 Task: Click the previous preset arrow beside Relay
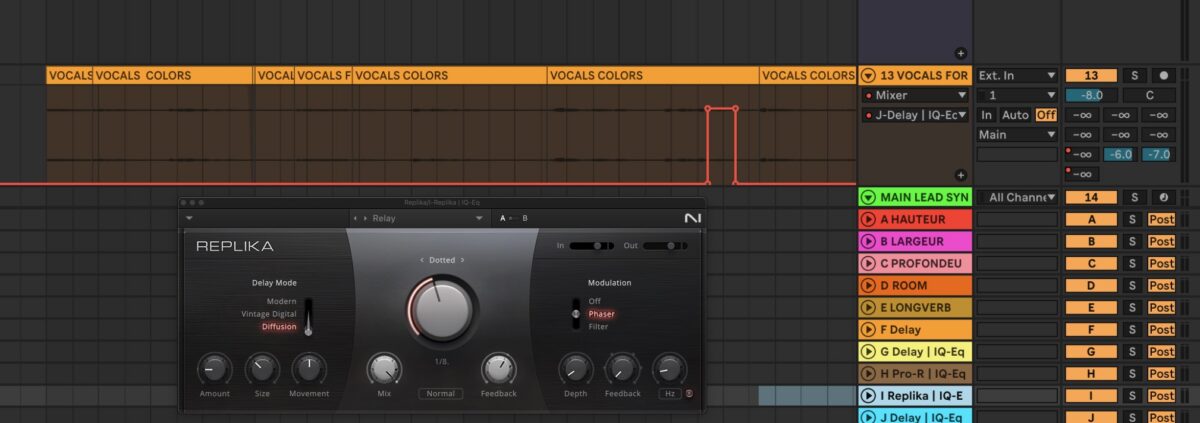click(355, 218)
